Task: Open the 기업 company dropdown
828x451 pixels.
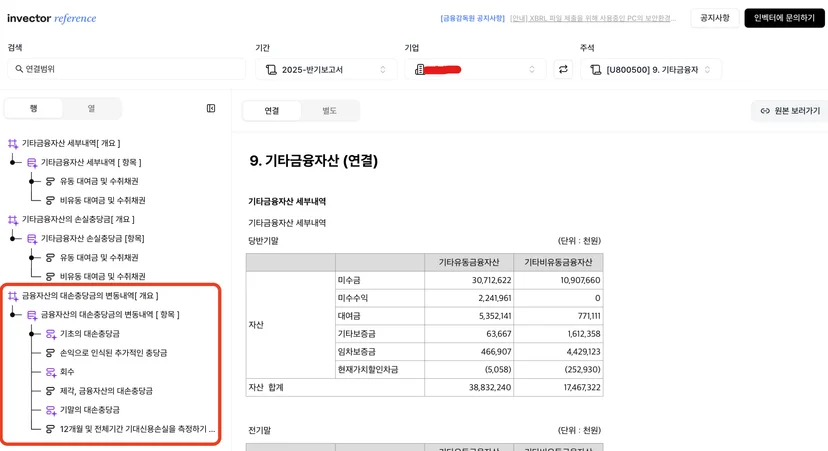Action: pos(475,70)
